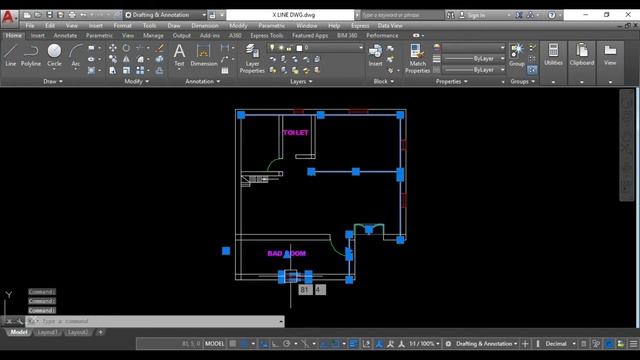Click the search keyword input field

click(402, 15)
